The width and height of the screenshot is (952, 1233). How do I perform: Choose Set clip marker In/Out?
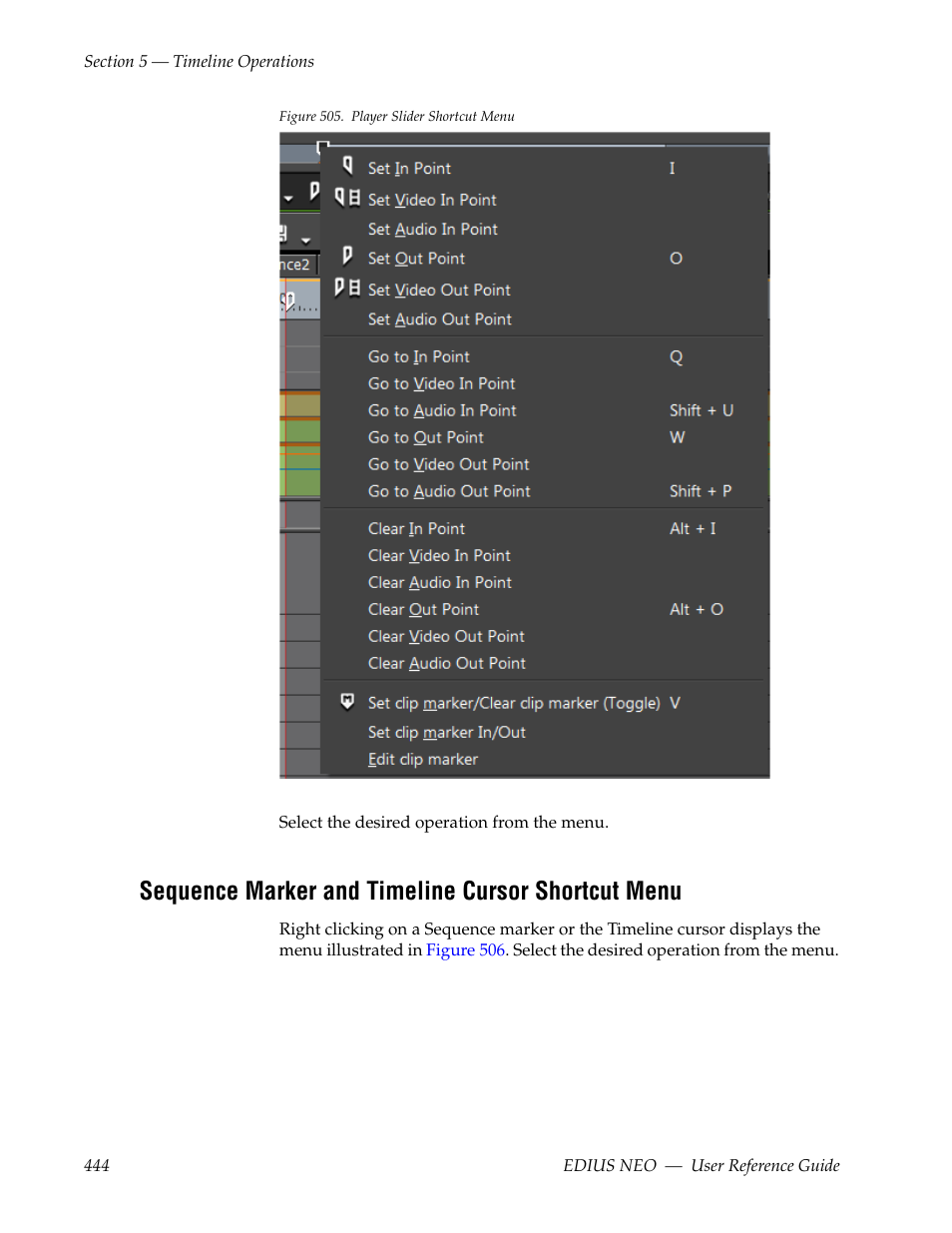pos(446,732)
